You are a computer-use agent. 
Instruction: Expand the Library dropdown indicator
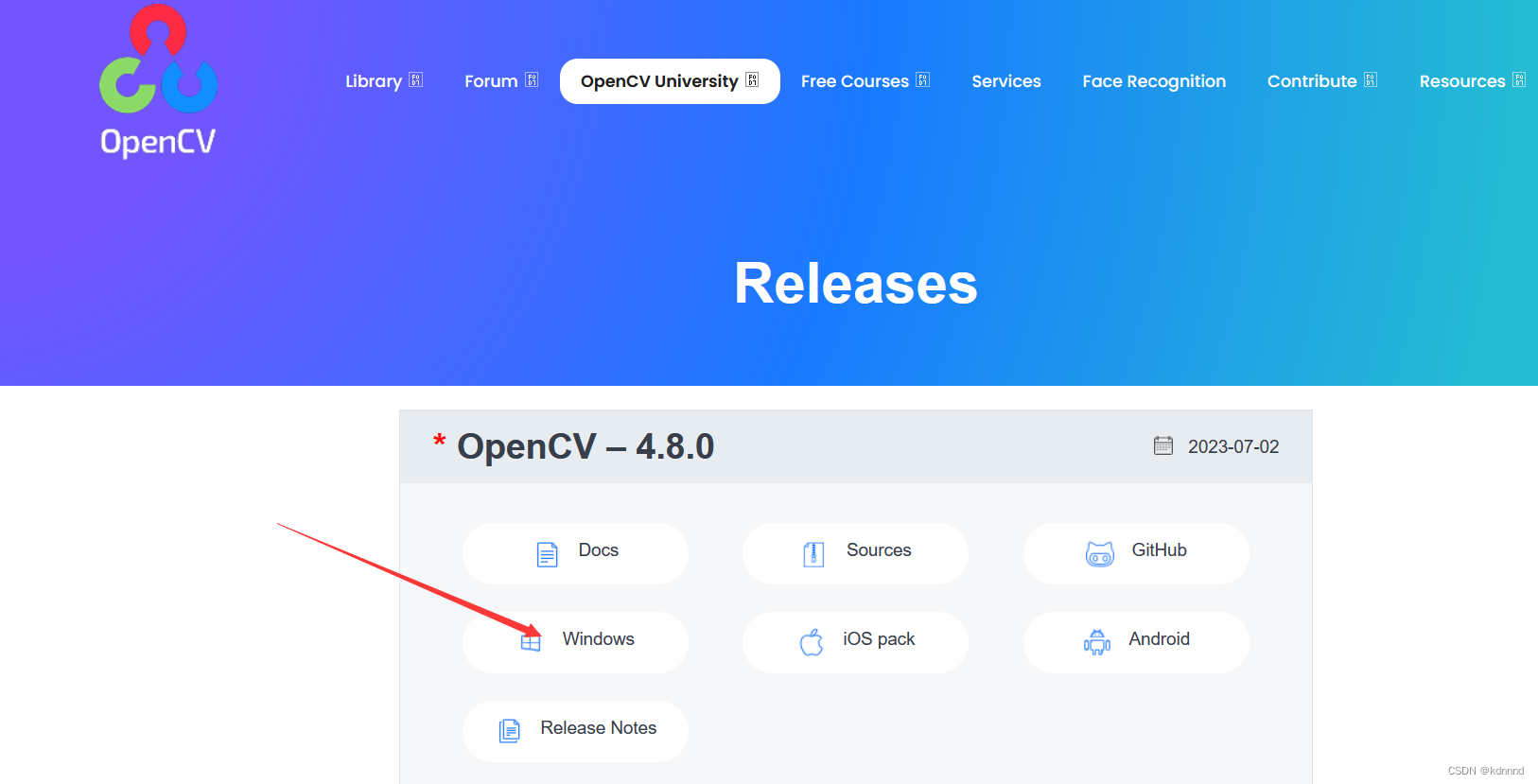click(416, 80)
